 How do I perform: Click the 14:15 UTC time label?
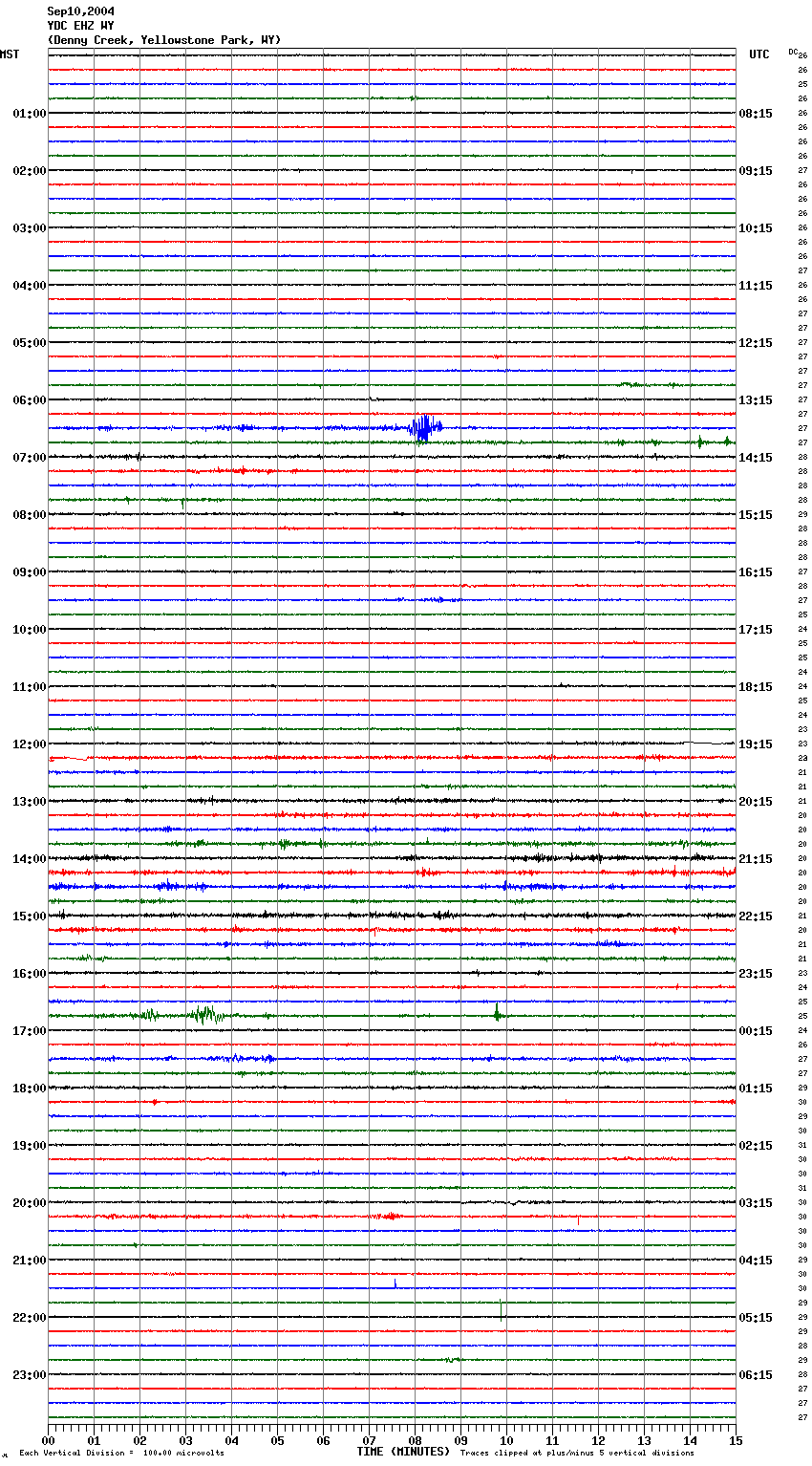[x=756, y=458]
